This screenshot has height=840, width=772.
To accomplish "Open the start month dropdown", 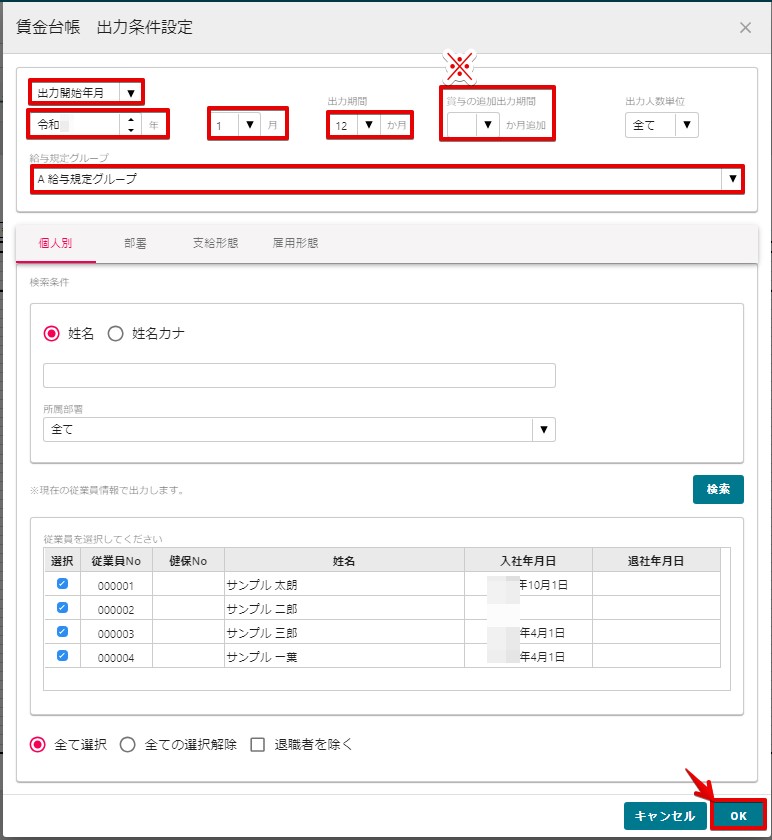I will [250, 125].
